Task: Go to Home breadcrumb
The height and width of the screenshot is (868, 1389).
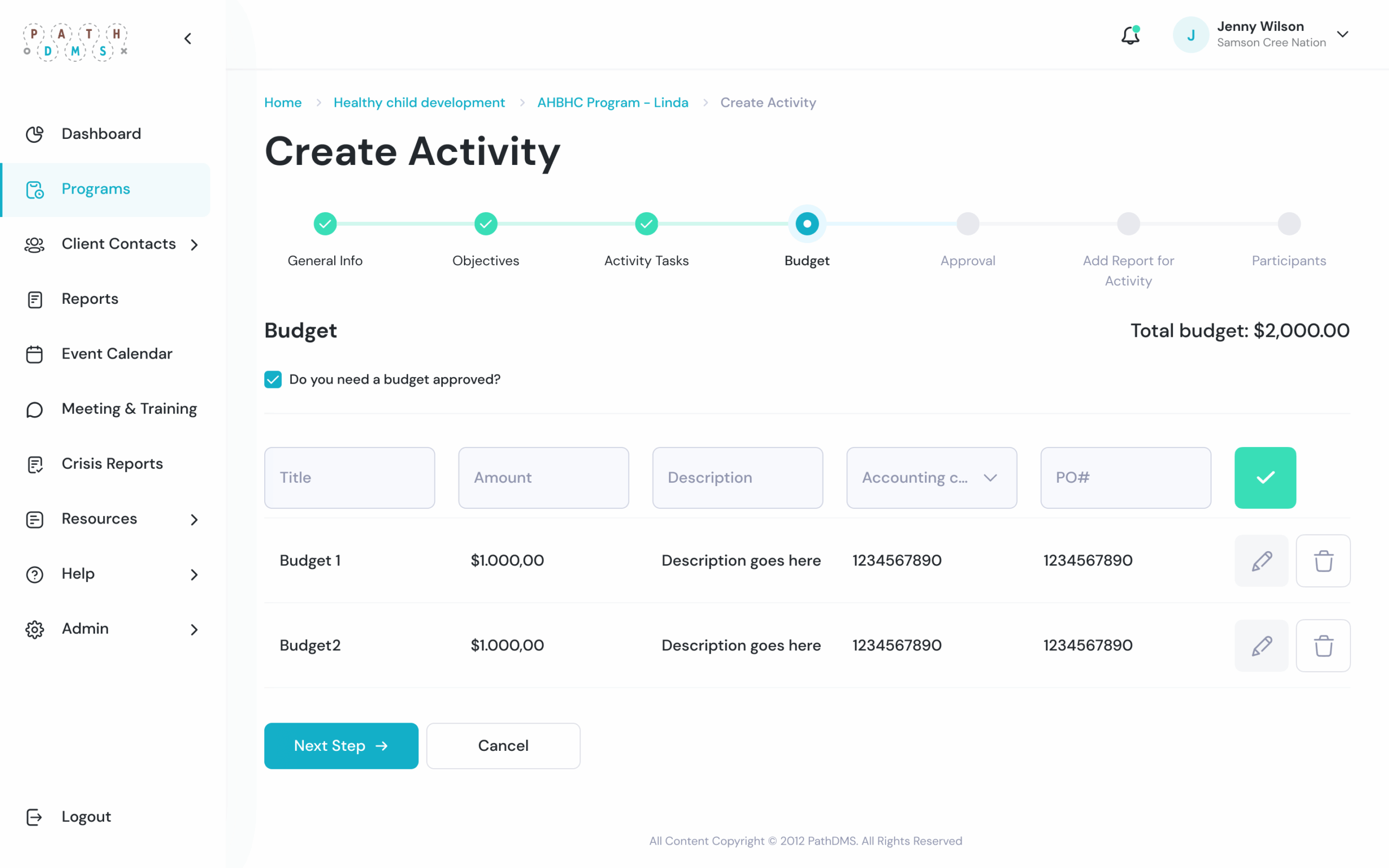Action: tap(283, 102)
